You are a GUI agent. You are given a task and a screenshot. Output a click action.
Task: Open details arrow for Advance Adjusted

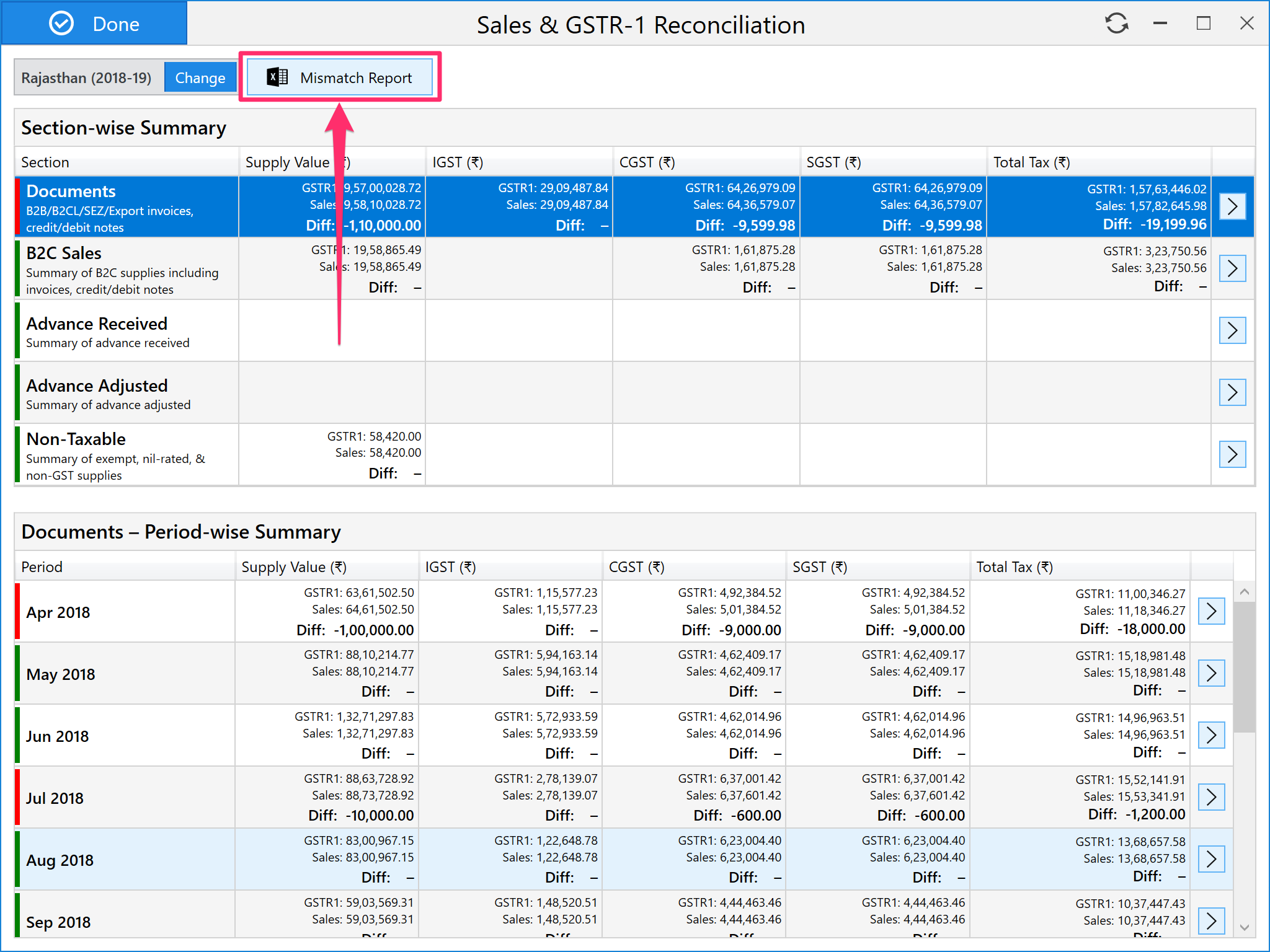click(1232, 392)
